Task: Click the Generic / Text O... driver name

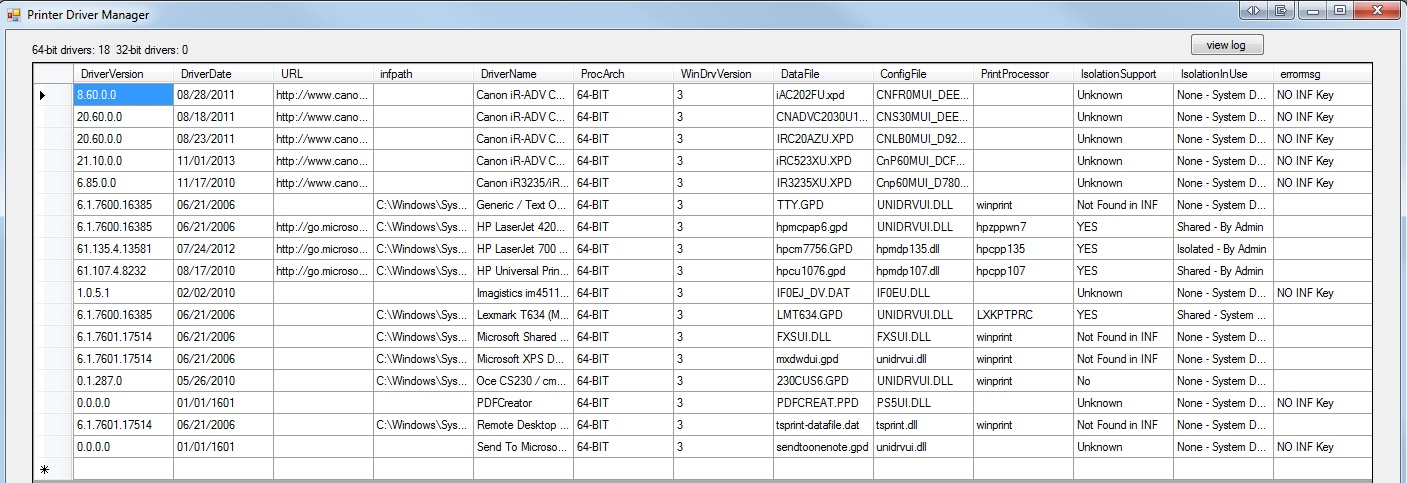Action: coord(523,205)
